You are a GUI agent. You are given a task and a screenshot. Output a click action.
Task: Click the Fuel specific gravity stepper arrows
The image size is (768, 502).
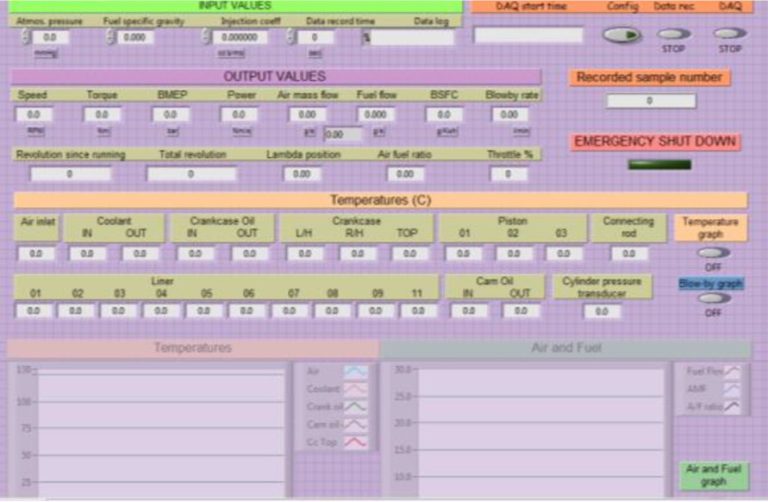point(111,37)
